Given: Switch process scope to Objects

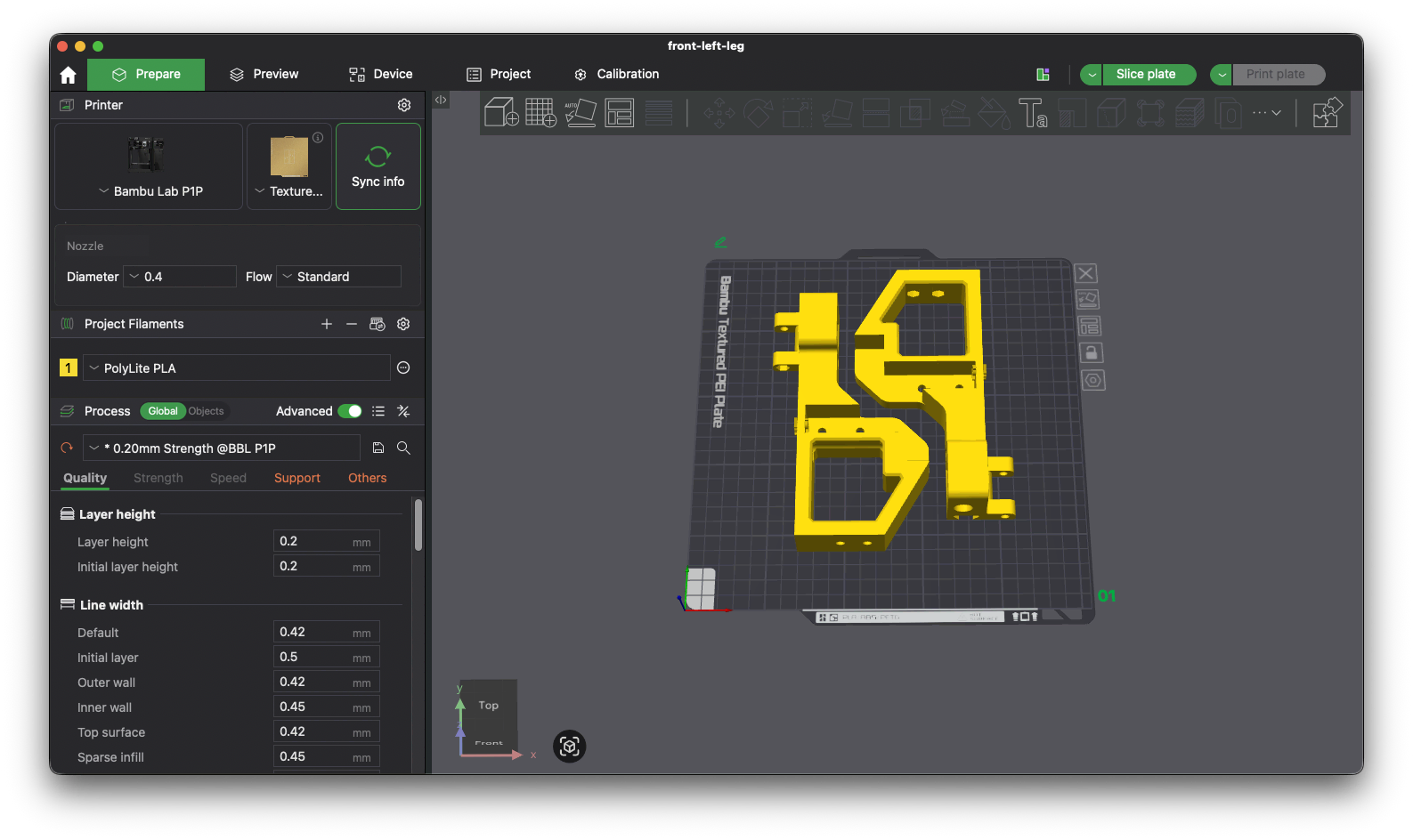Looking at the screenshot, I should tap(206, 411).
